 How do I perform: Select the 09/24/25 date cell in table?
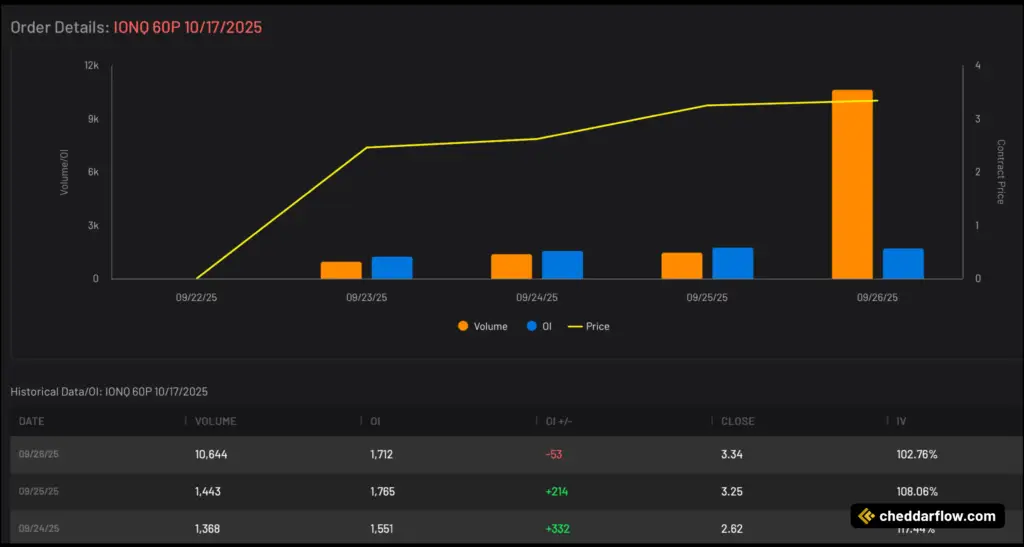click(39, 528)
